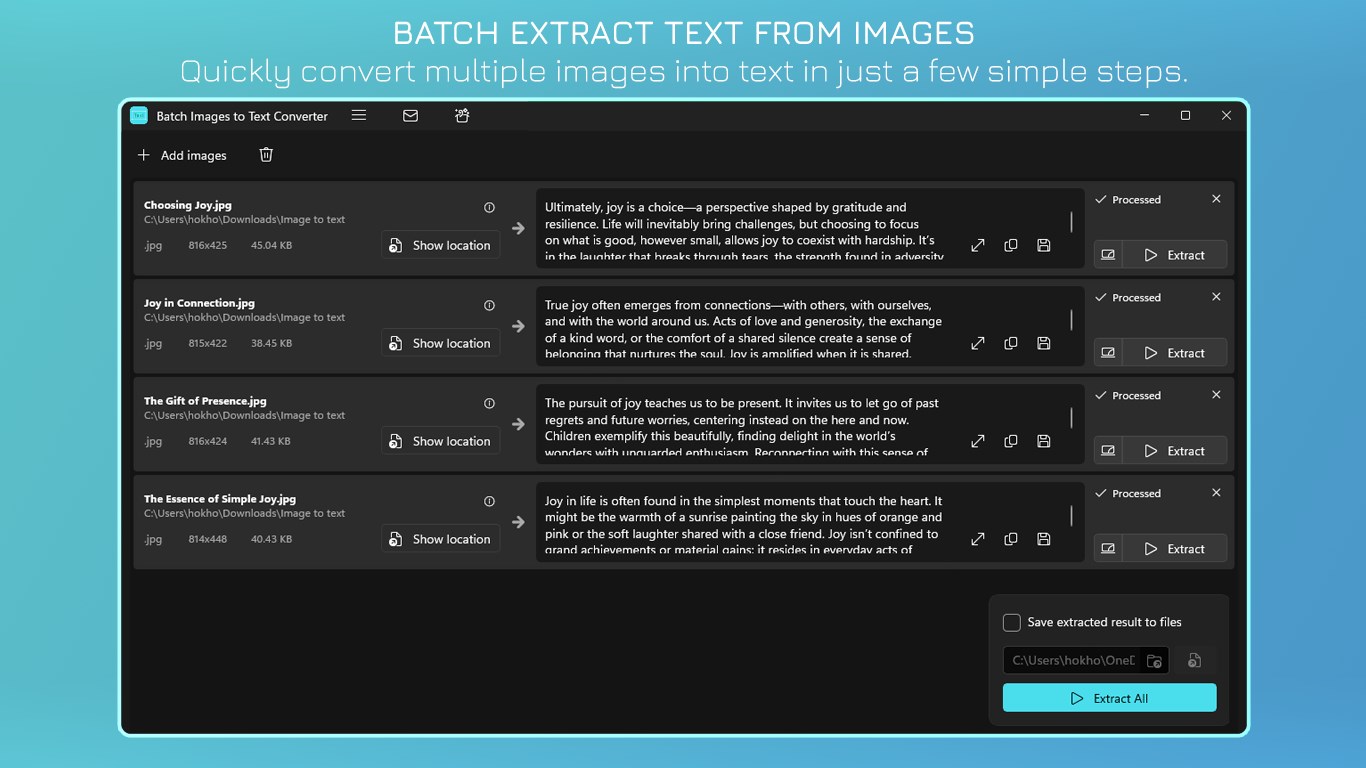Open the hamburger menu in title bar

(359, 115)
